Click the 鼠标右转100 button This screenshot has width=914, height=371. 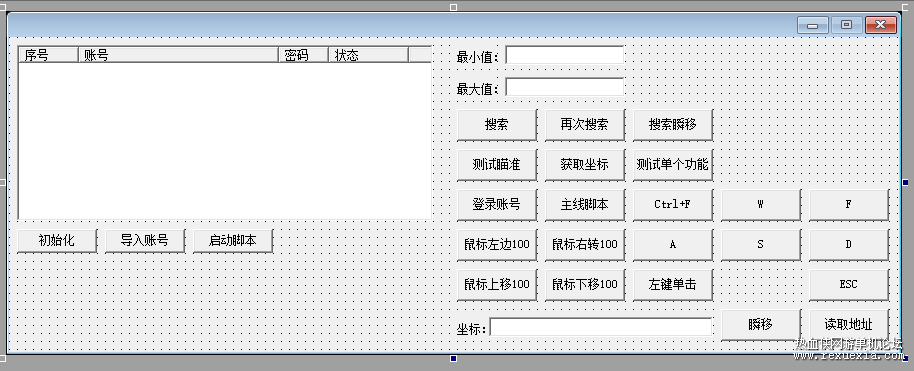pos(585,244)
